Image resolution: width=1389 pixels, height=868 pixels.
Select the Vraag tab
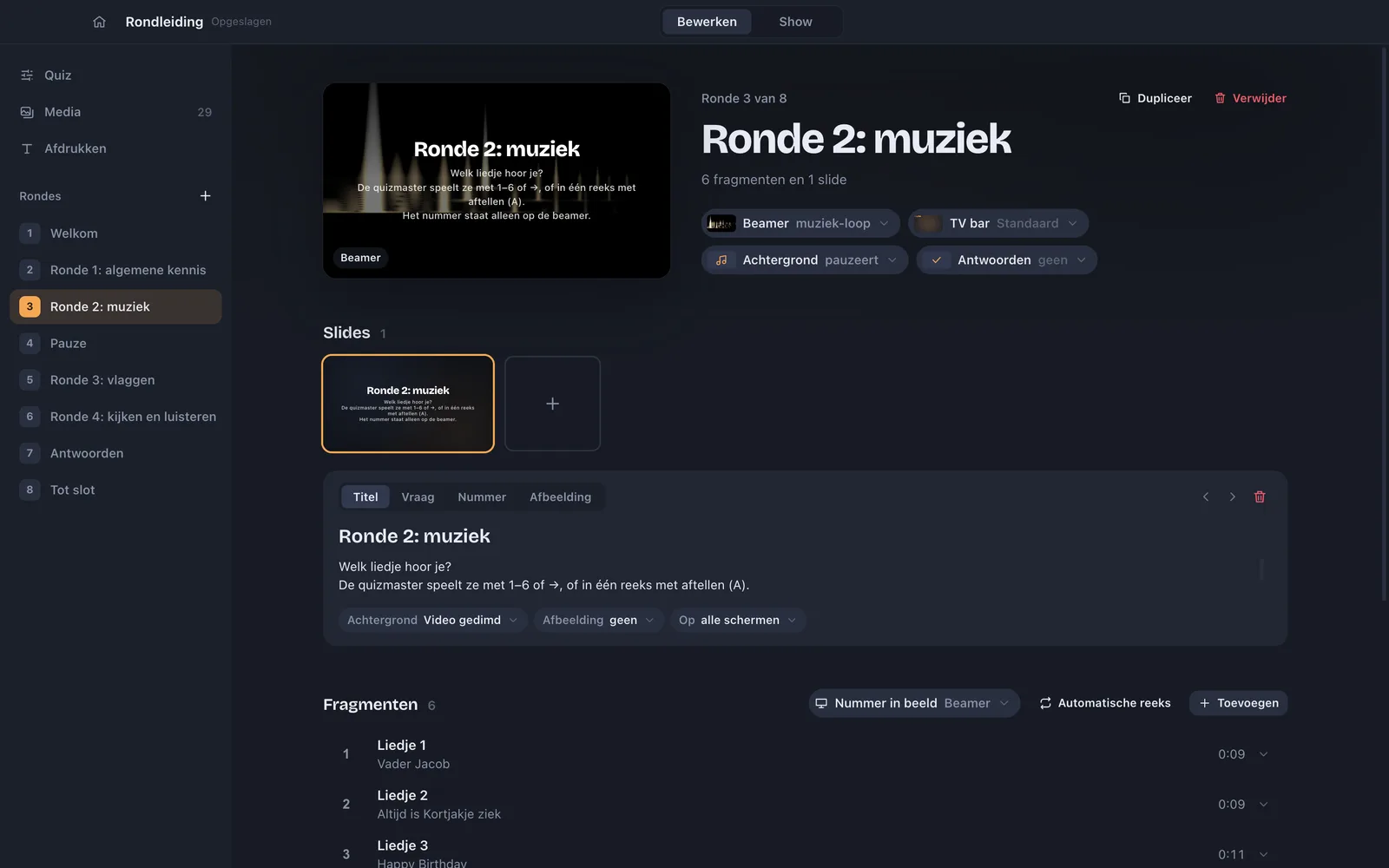(x=418, y=496)
